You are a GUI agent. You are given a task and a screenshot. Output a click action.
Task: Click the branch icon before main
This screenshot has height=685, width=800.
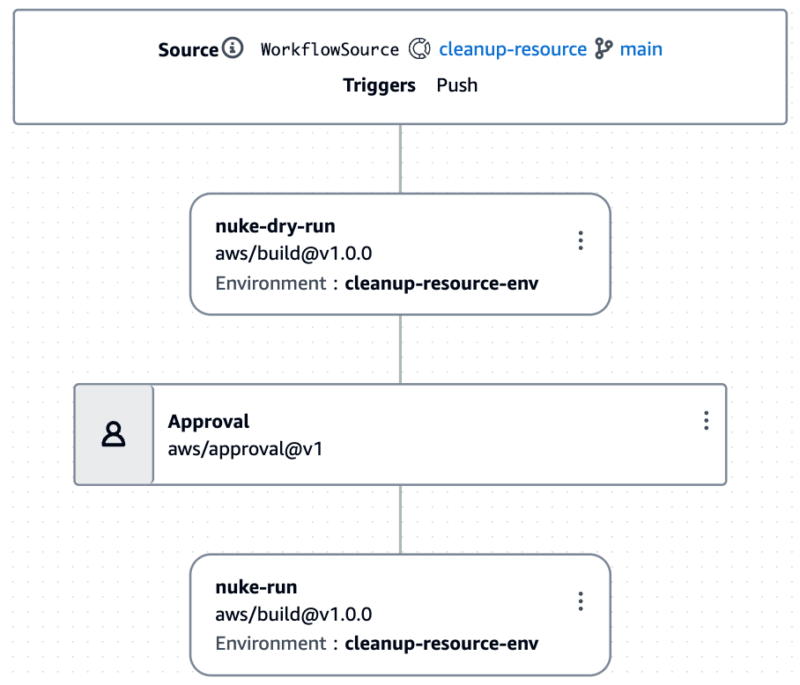click(x=604, y=49)
